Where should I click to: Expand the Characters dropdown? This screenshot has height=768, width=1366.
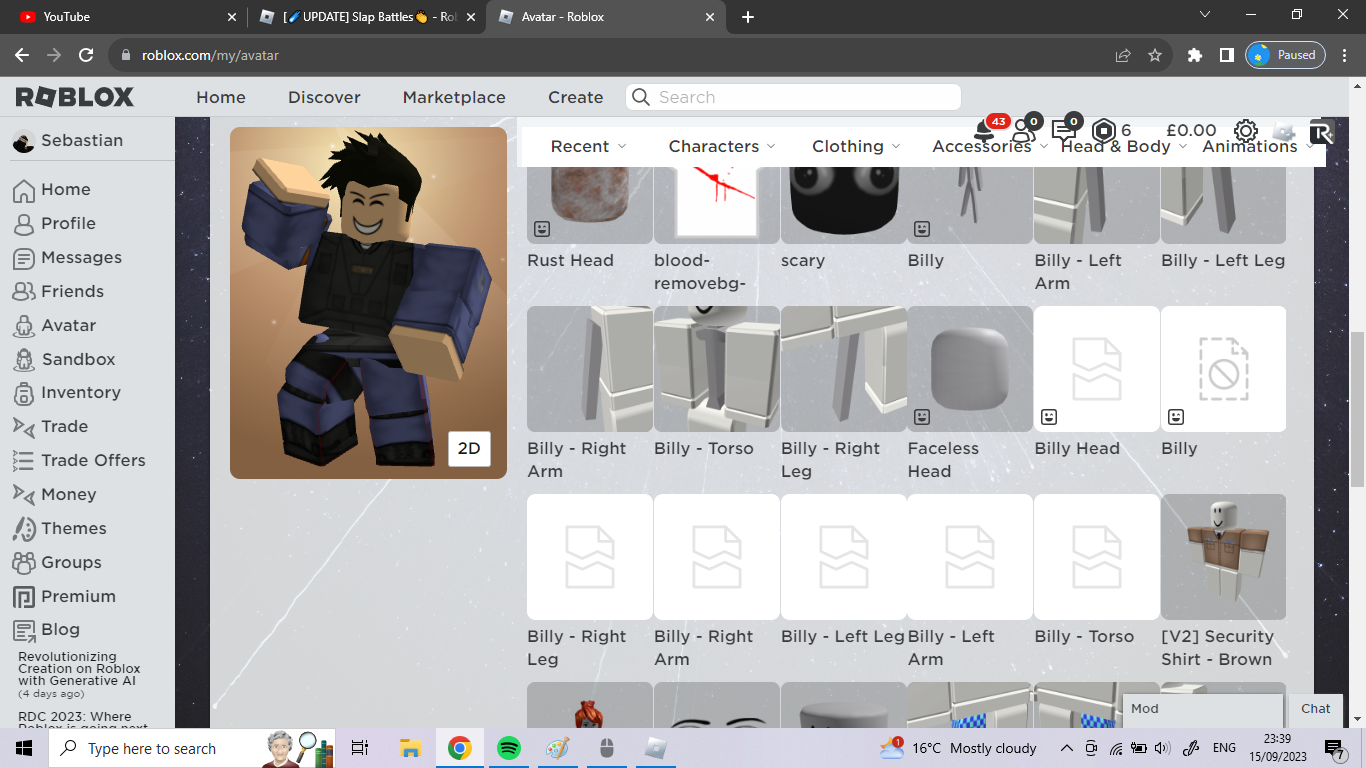722,146
